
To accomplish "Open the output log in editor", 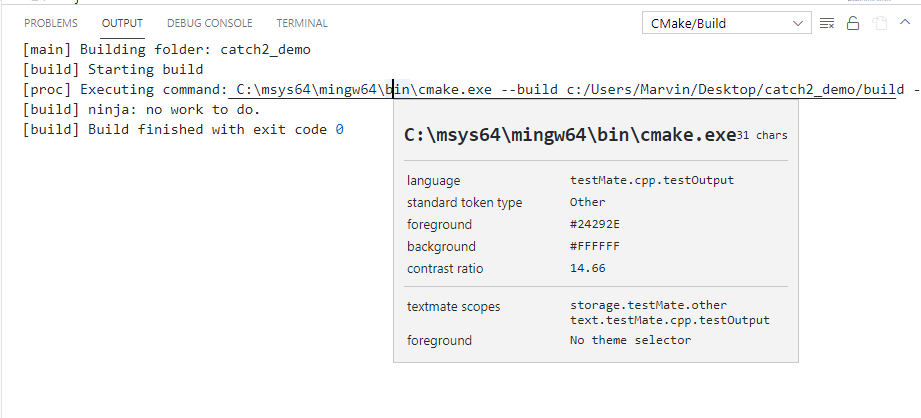I will pos(879,23).
